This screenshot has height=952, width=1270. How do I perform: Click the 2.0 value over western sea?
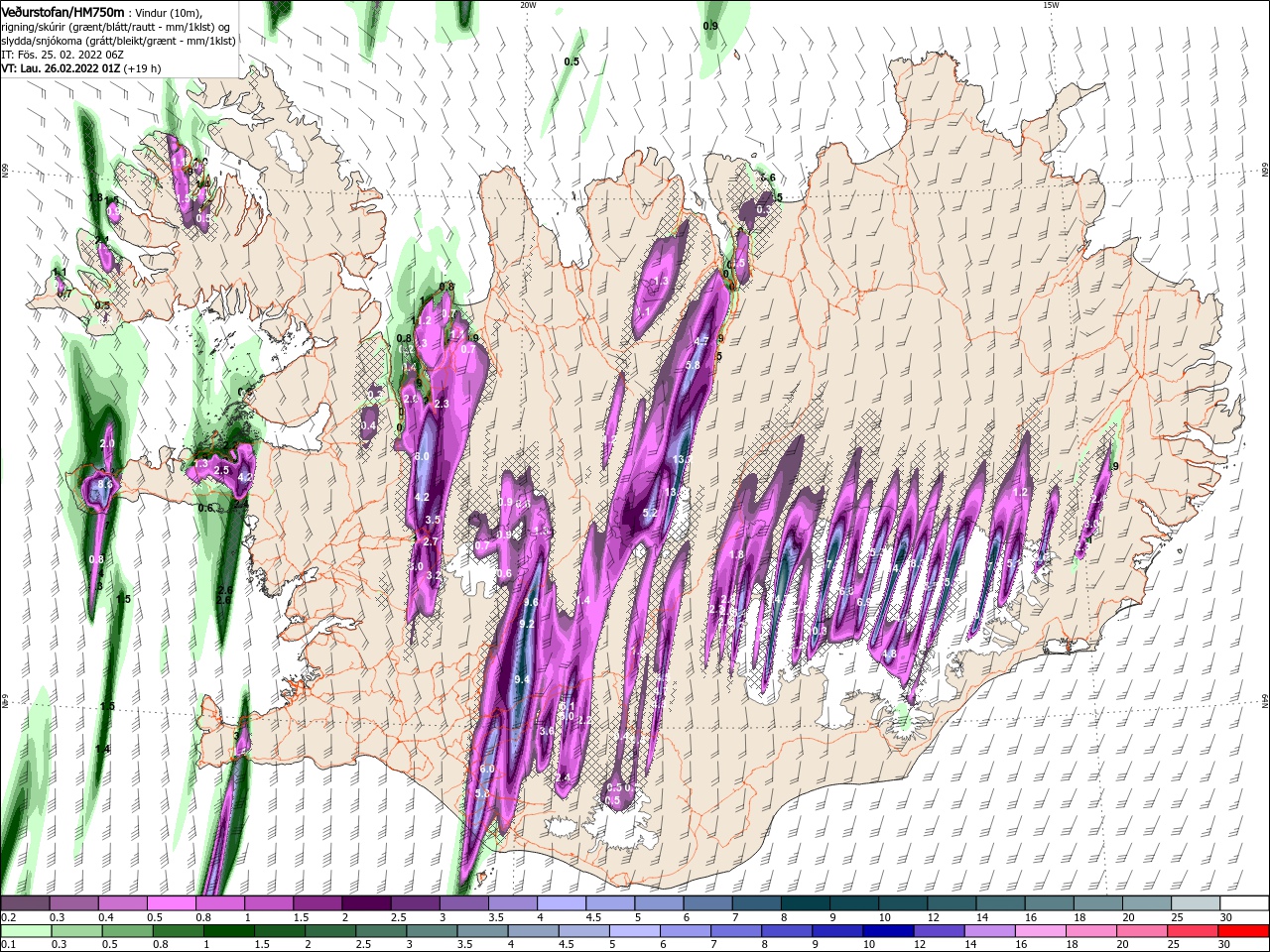(107, 443)
